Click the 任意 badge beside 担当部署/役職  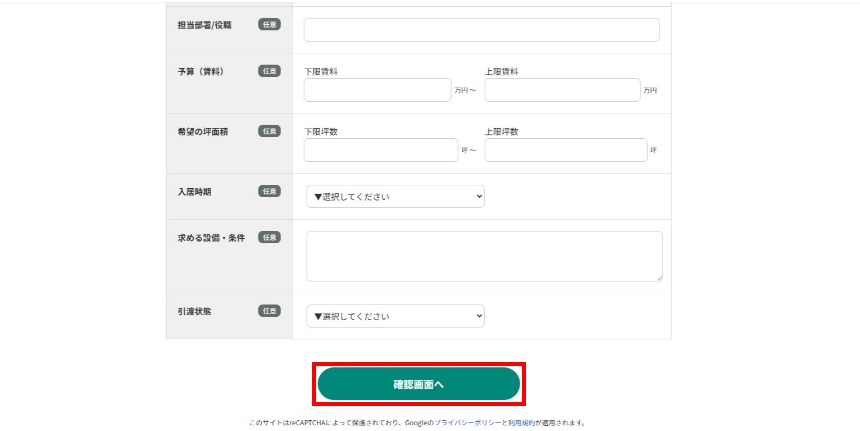[269, 24]
